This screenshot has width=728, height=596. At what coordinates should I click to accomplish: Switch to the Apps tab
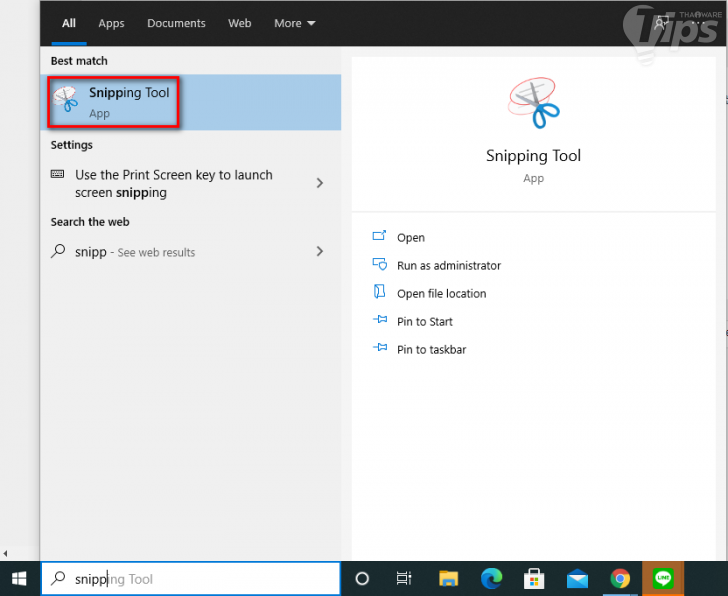[111, 23]
